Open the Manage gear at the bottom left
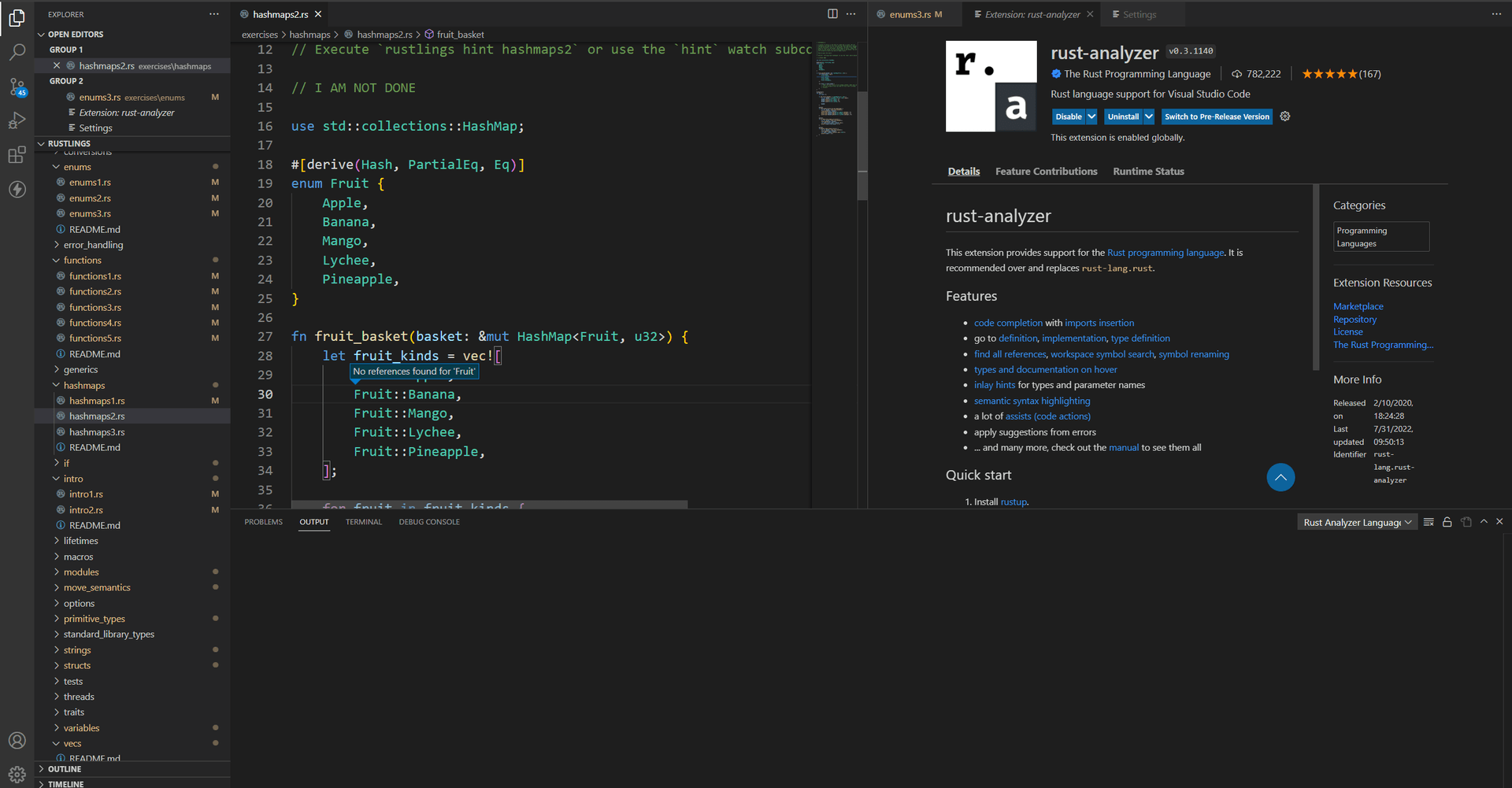Viewport: 1512px width, 788px height. [17, 774]
